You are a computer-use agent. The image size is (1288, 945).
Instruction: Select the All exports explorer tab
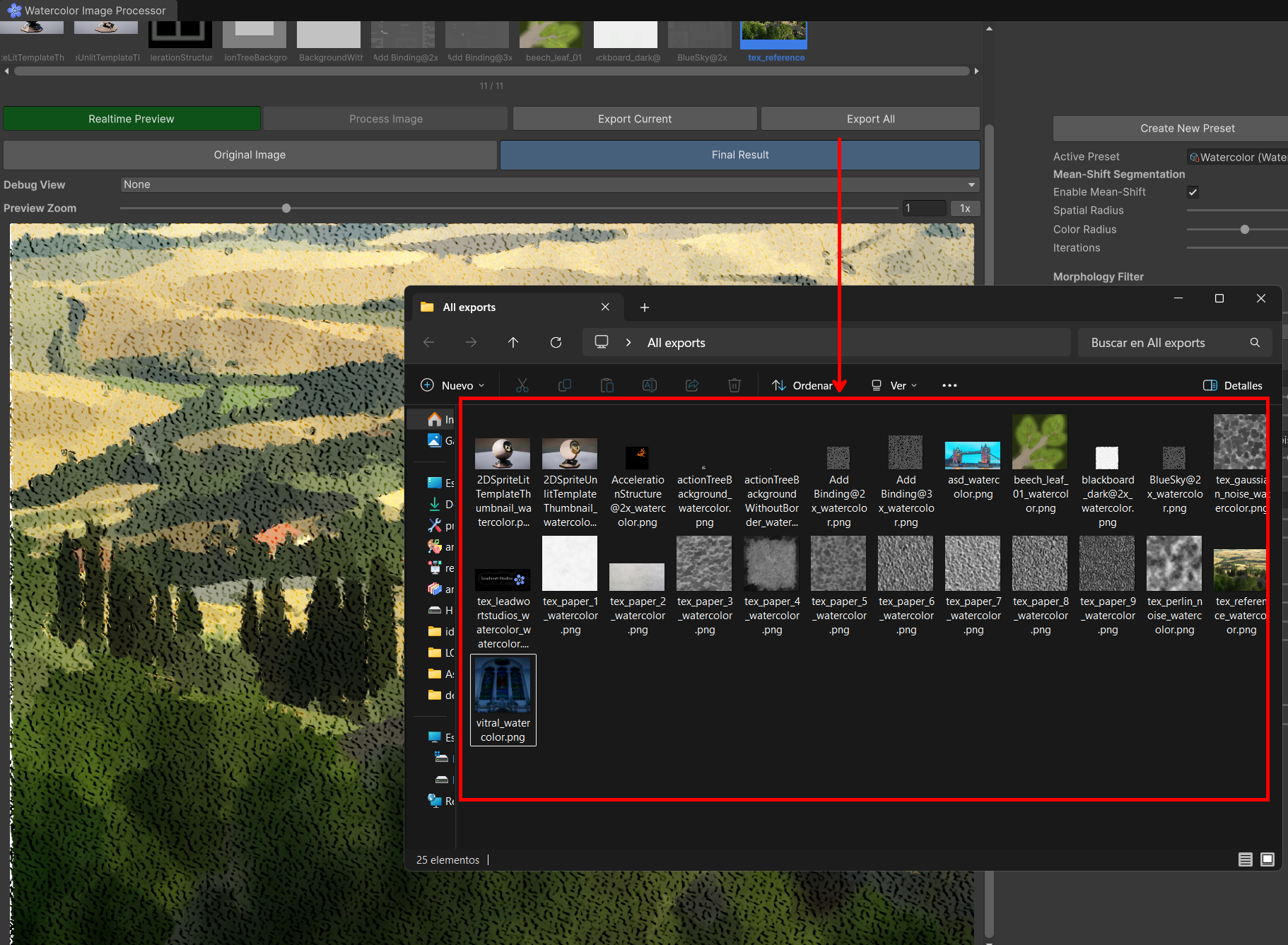(517, 307)
